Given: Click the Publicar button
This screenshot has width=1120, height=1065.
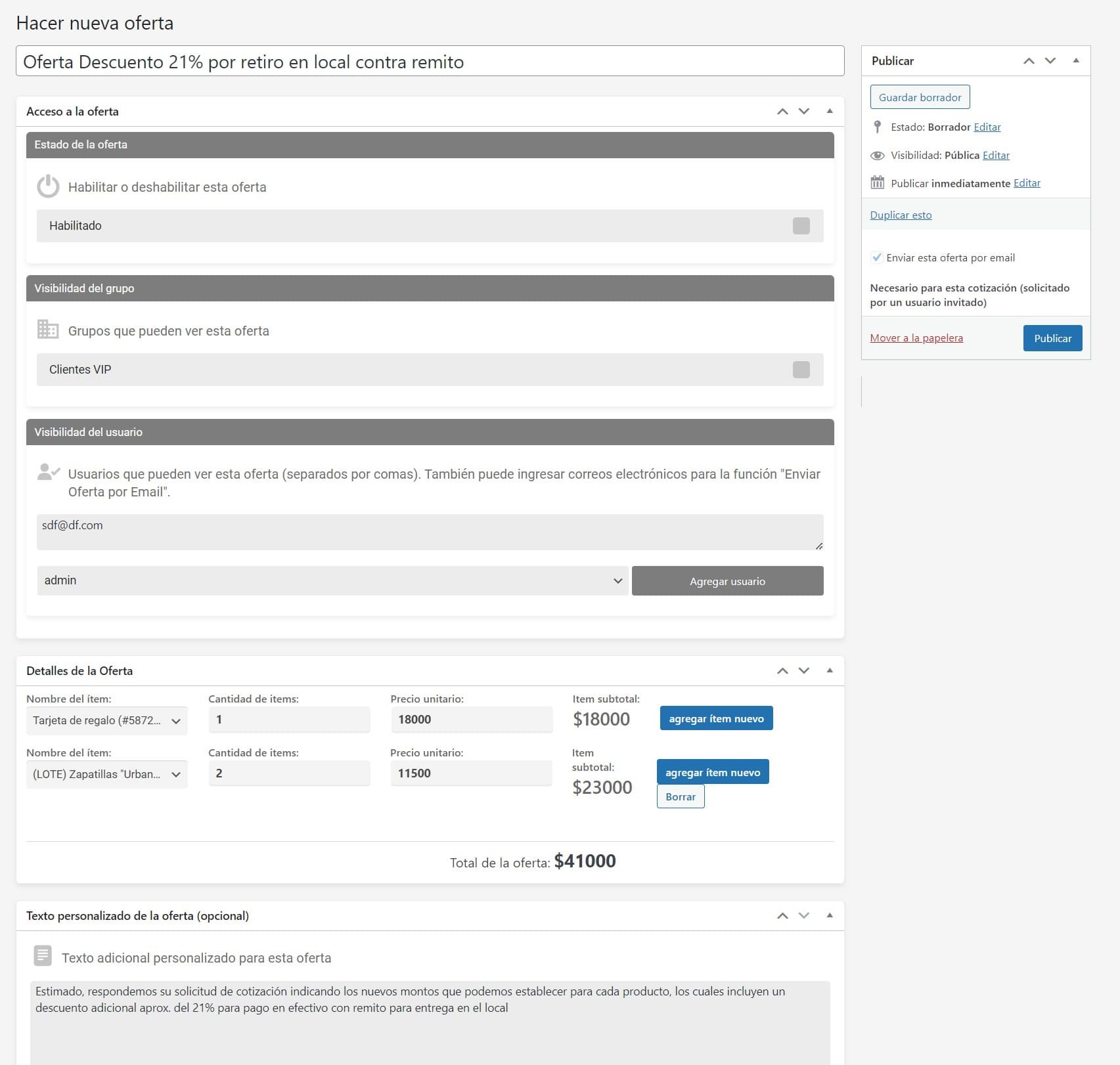Looking at the screenshot, I should (x=1052, y=338).
